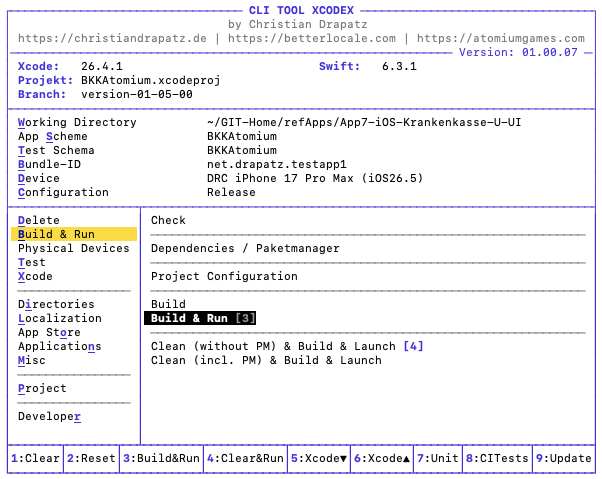This screenshot has width=602, height=479.
Task: Click 6:Xcode up function key
Action: pyautogui.click(x=382, y=459)
